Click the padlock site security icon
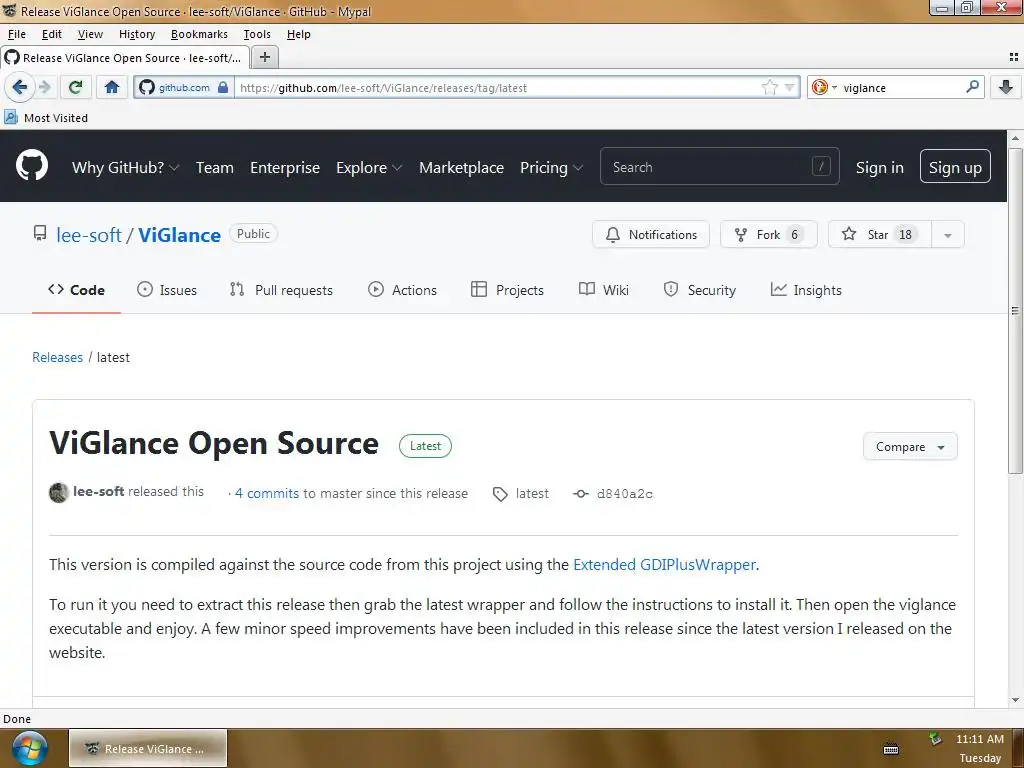 [x=223, y=87]
